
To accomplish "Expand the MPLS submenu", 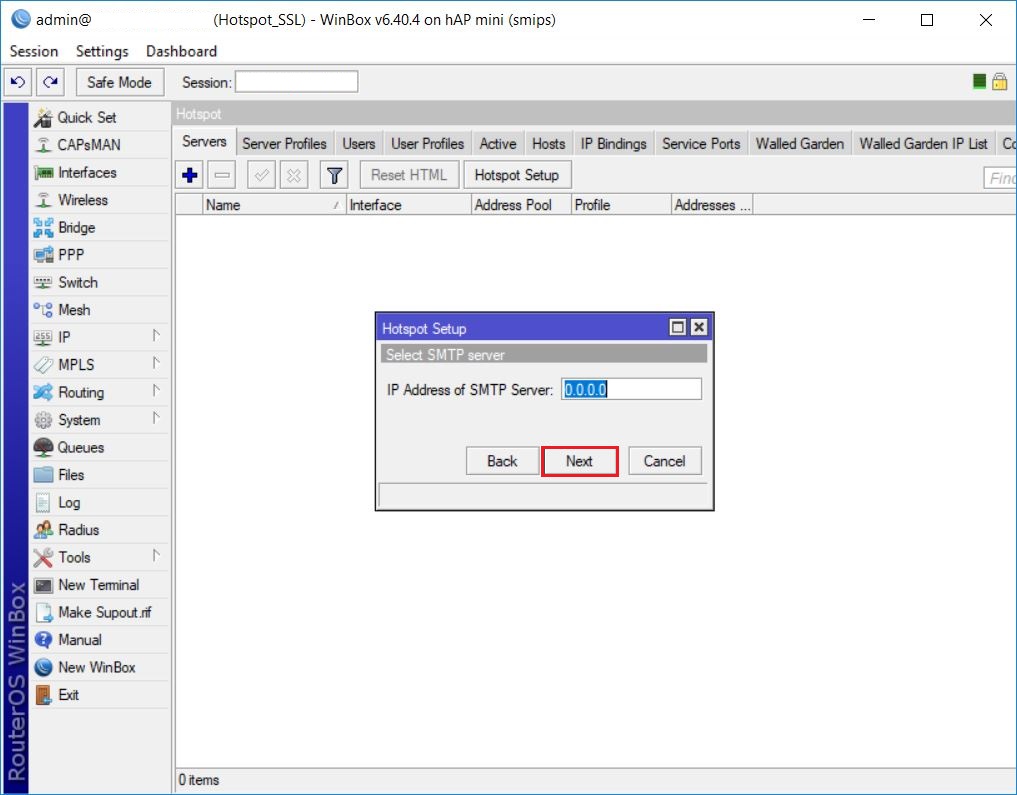I will coord(101,364).
